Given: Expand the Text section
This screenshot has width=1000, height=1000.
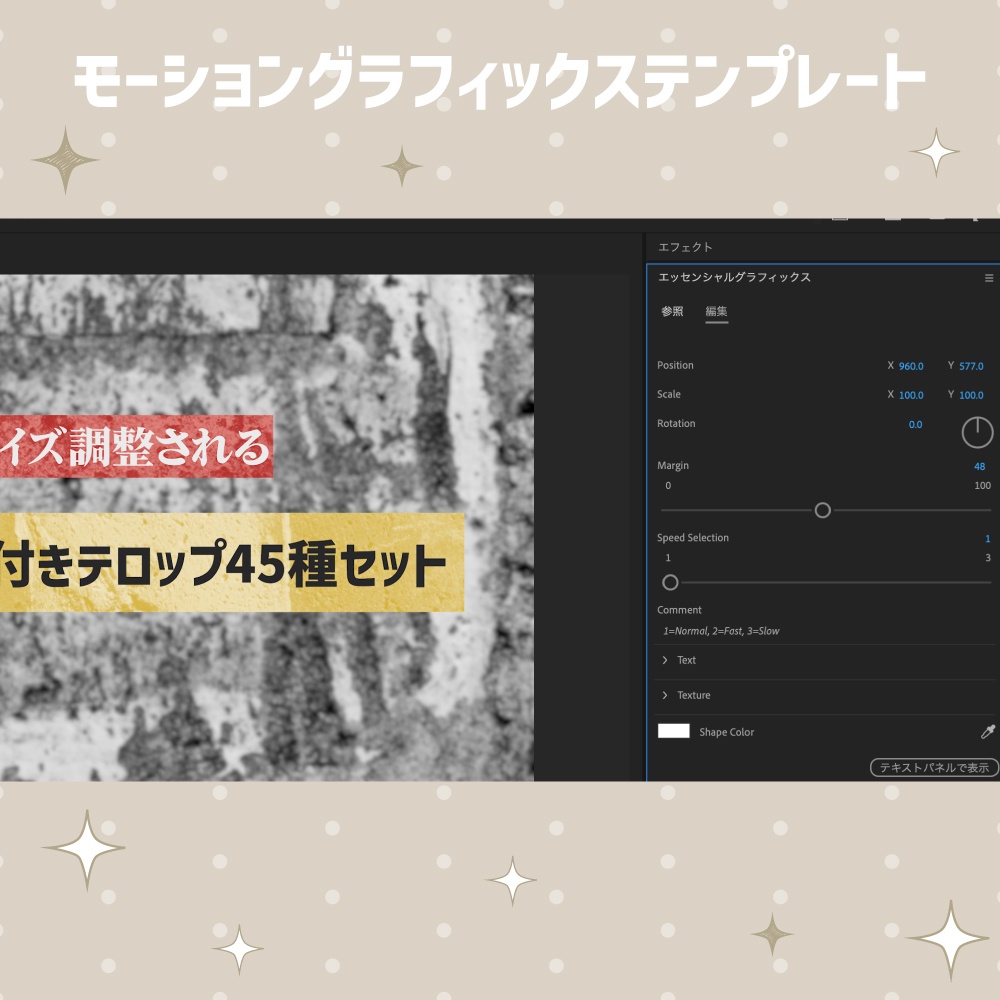Looking at the screenshot, I should 667,660.
